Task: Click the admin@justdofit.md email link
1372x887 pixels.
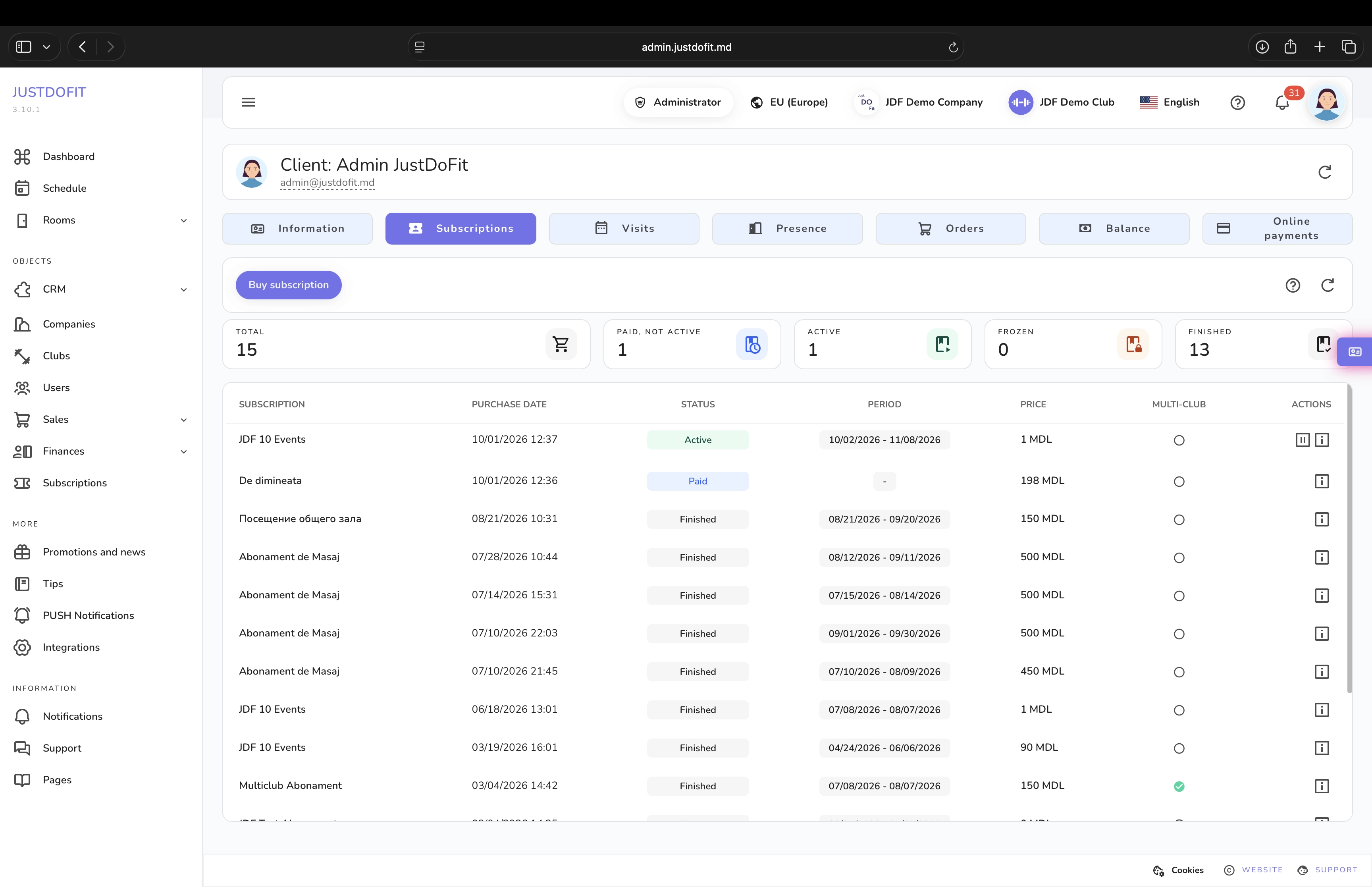Action: click(327, 183)
